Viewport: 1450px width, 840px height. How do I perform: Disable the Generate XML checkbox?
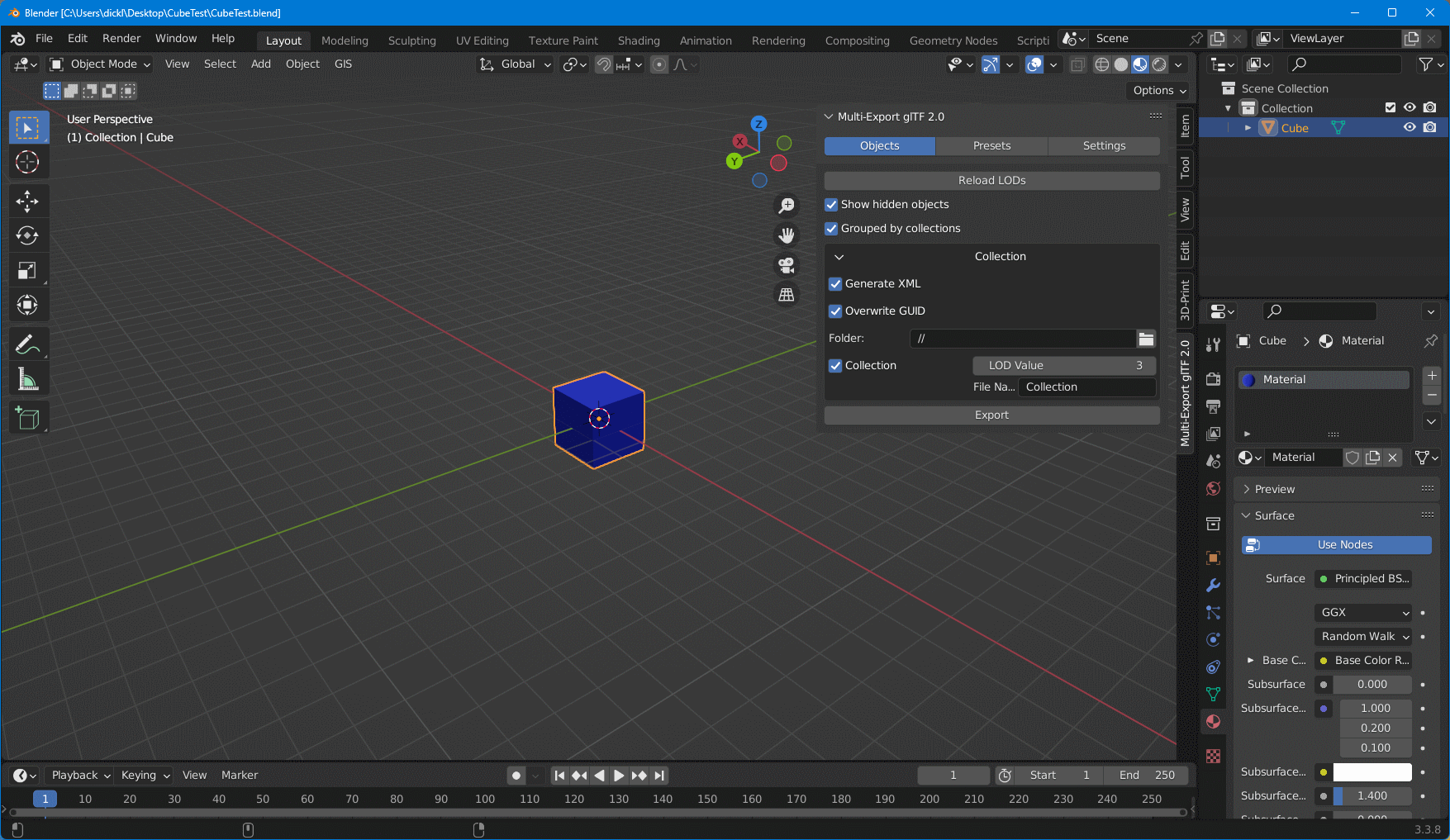tap(835, 284)
